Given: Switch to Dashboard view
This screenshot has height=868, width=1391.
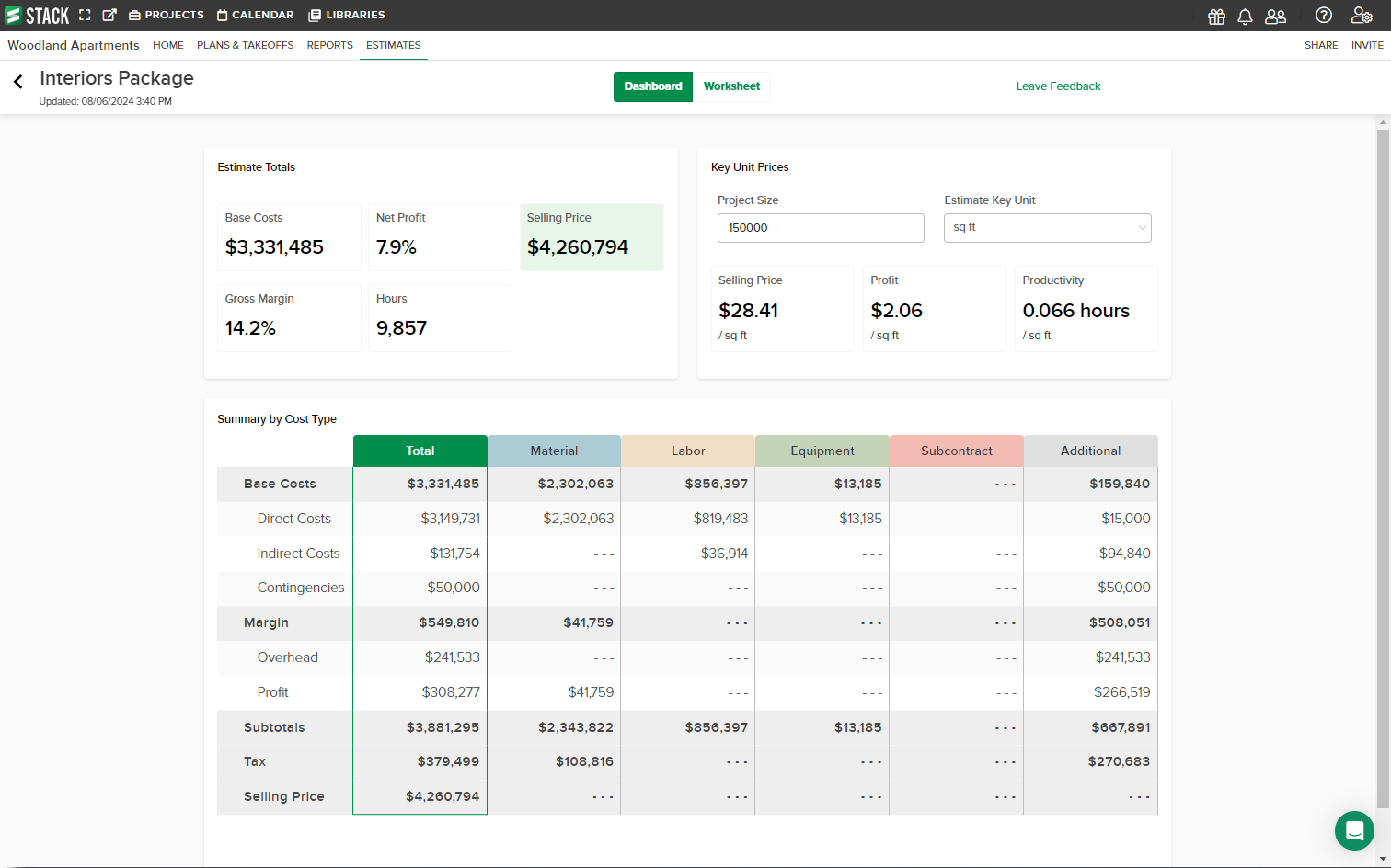Looking at the screenshot, I should click(x=653, y=86).
